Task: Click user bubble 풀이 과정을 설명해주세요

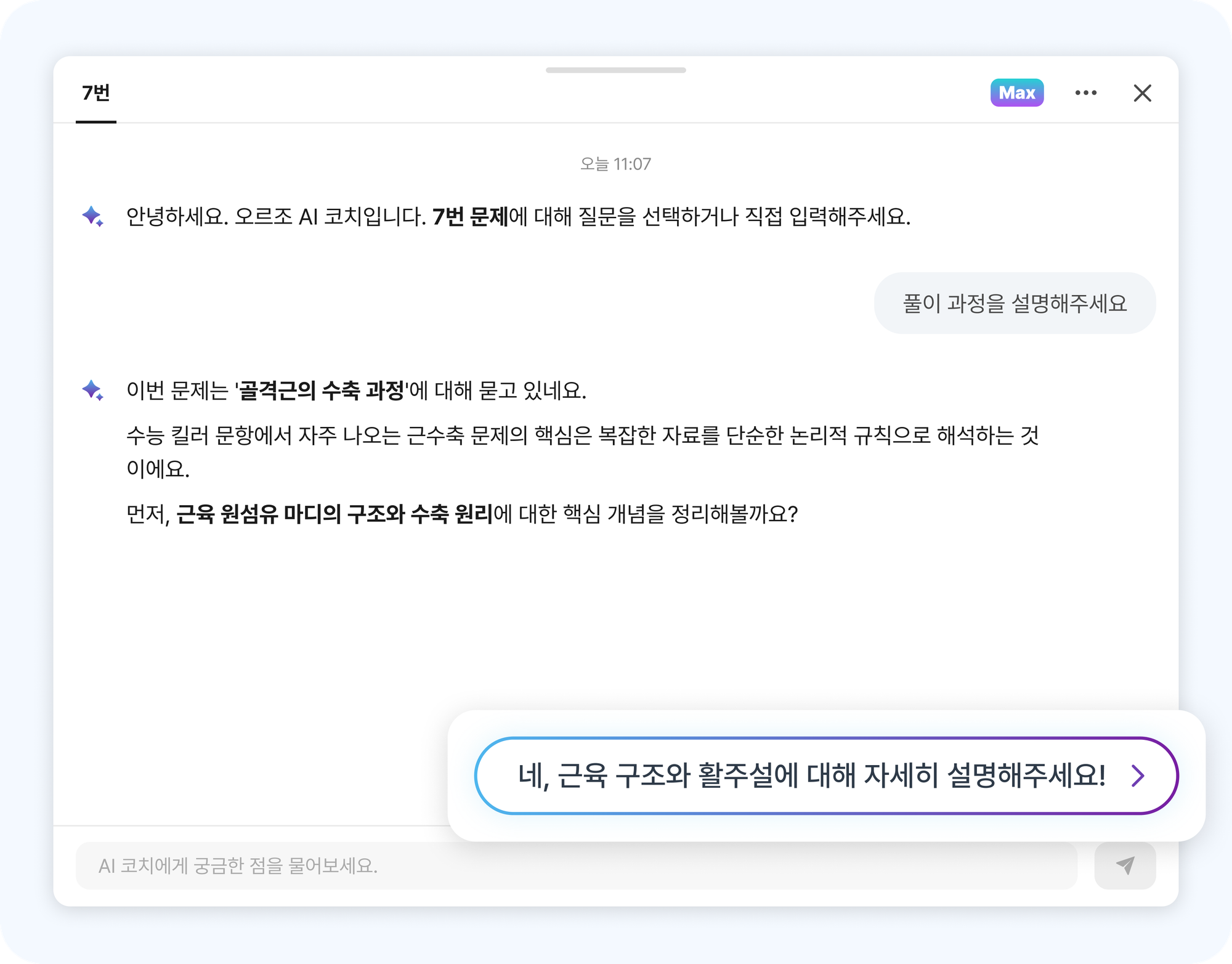Action: (1015, 303)
